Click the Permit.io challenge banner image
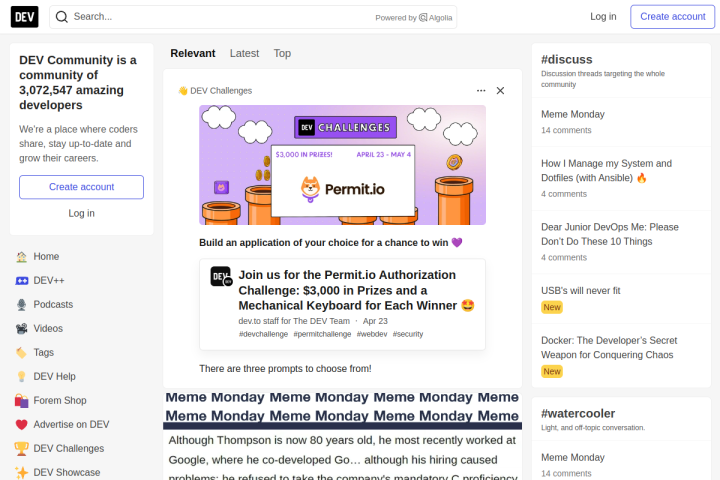Image resolution: width=720 pixels, height=480 pixels. point(343,165)
